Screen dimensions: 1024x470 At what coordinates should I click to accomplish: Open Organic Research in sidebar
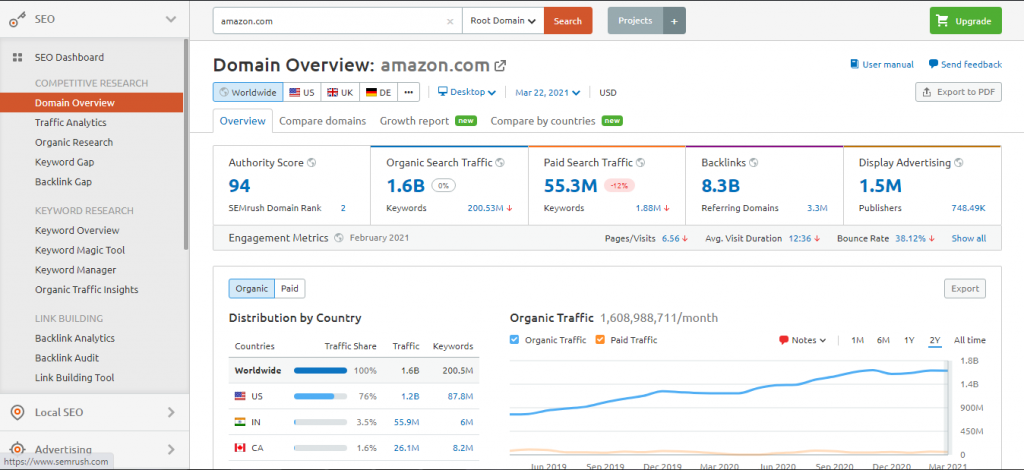click(x=74, y=142)
